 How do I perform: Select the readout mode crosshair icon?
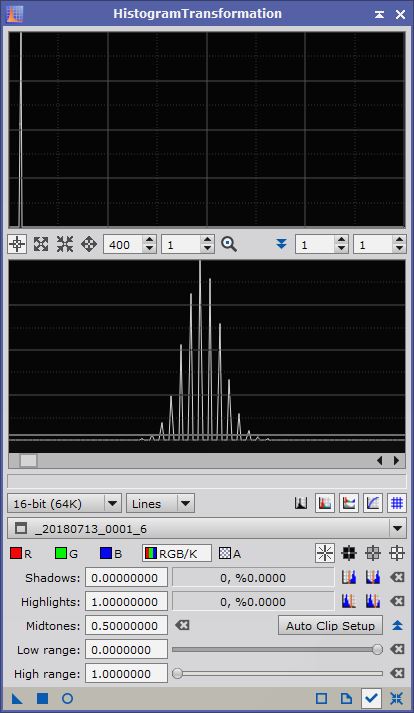[17, 245]
